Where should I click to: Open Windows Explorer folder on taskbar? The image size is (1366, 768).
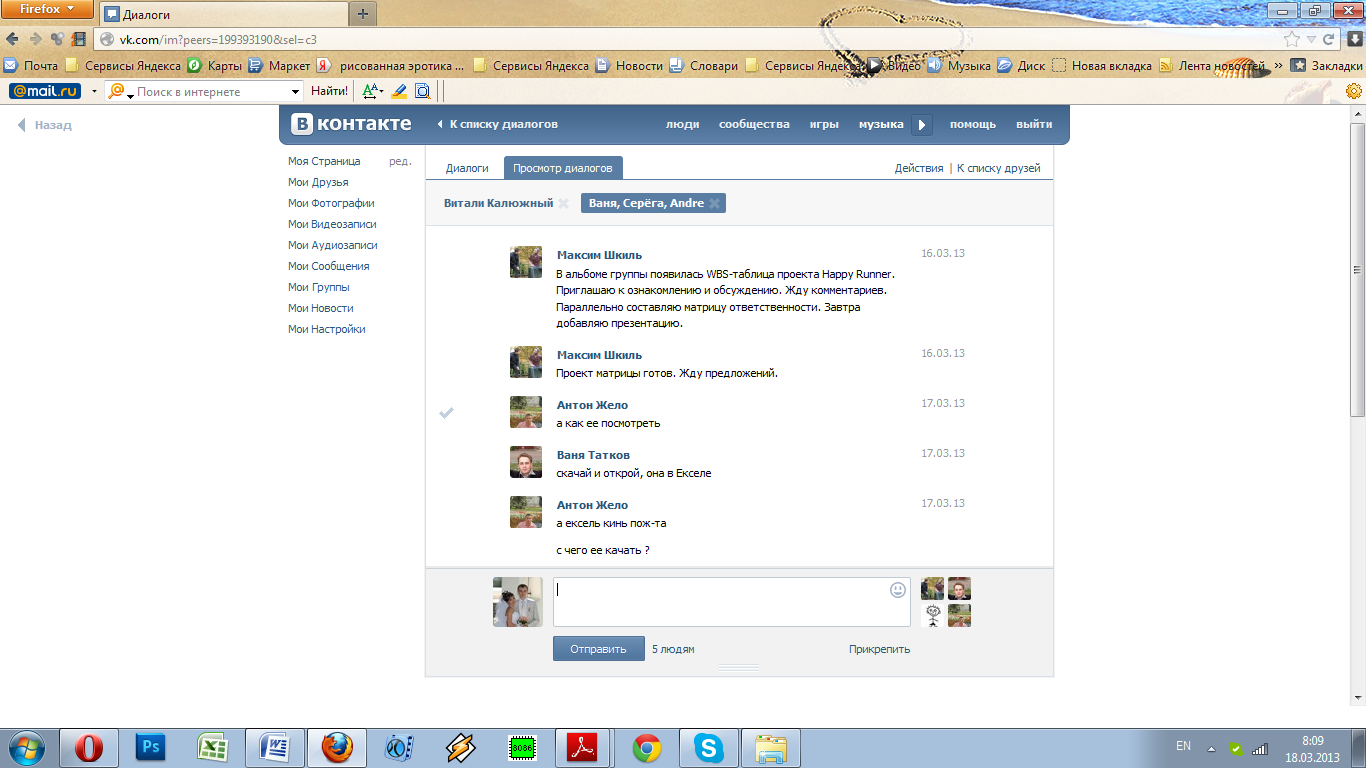771,747
